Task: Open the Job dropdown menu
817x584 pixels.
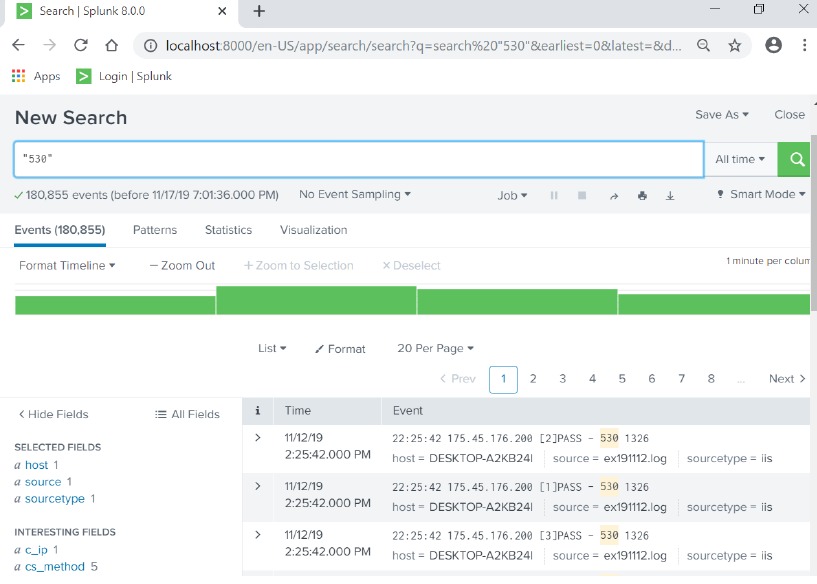Action: pyautogui.click(x=512, y=195)
